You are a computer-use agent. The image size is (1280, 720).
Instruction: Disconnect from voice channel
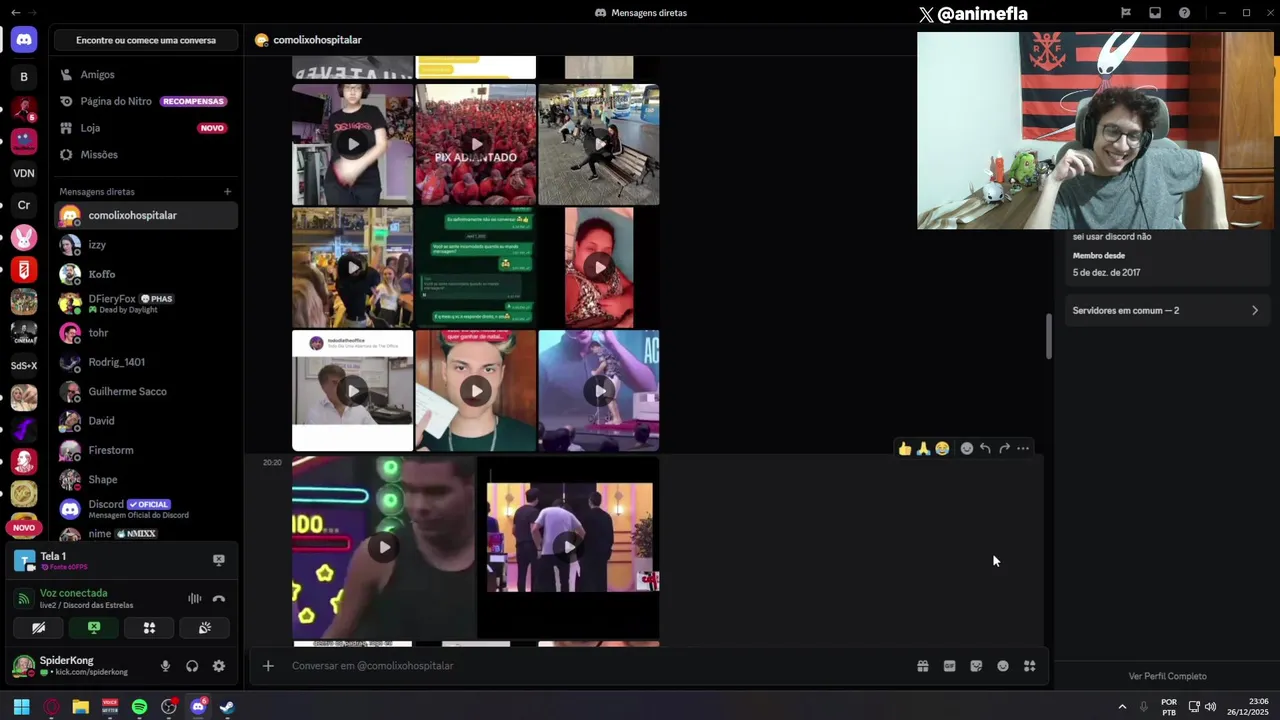point(219,598)
